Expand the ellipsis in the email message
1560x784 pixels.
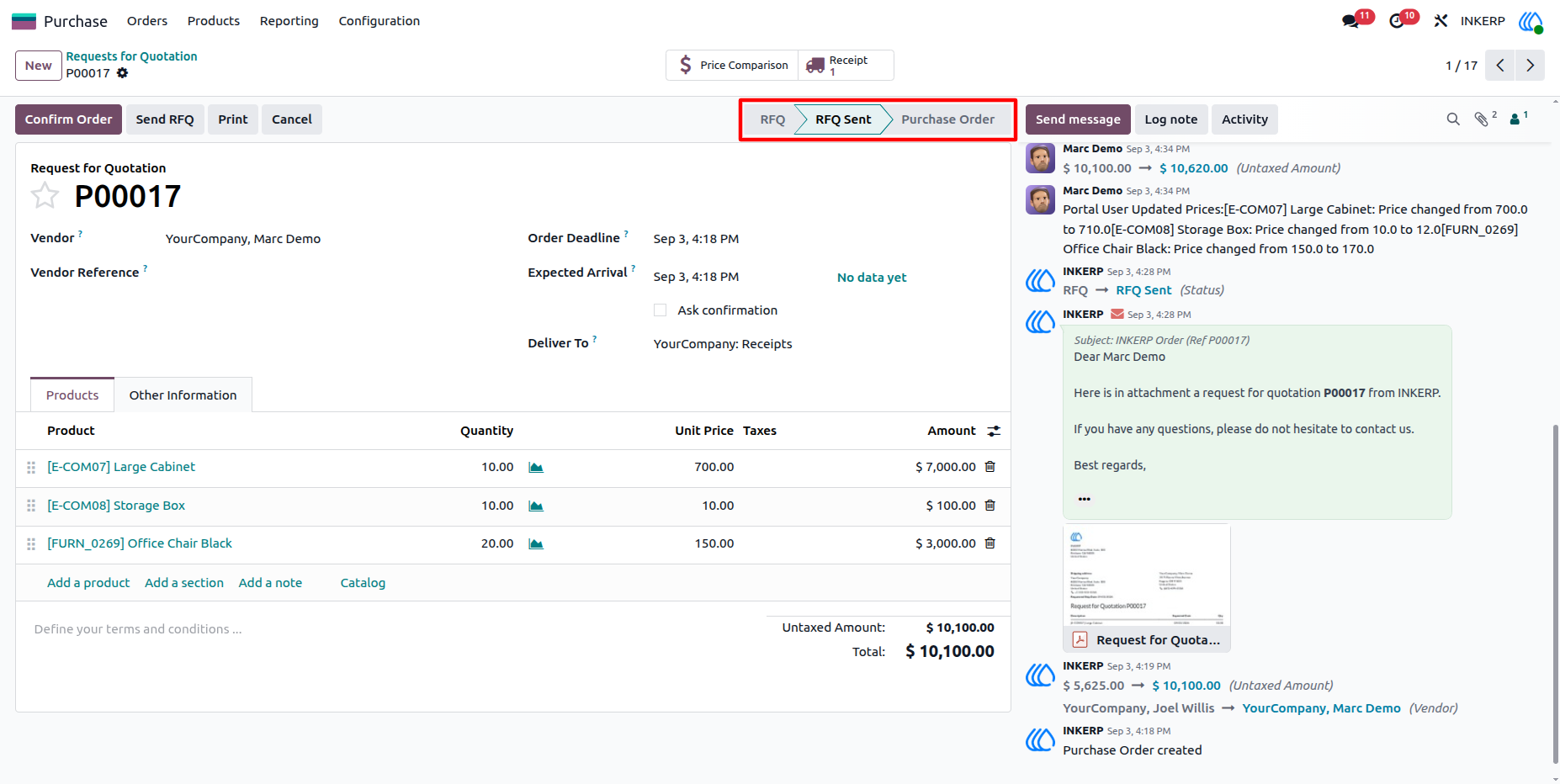click(1085, 499)
